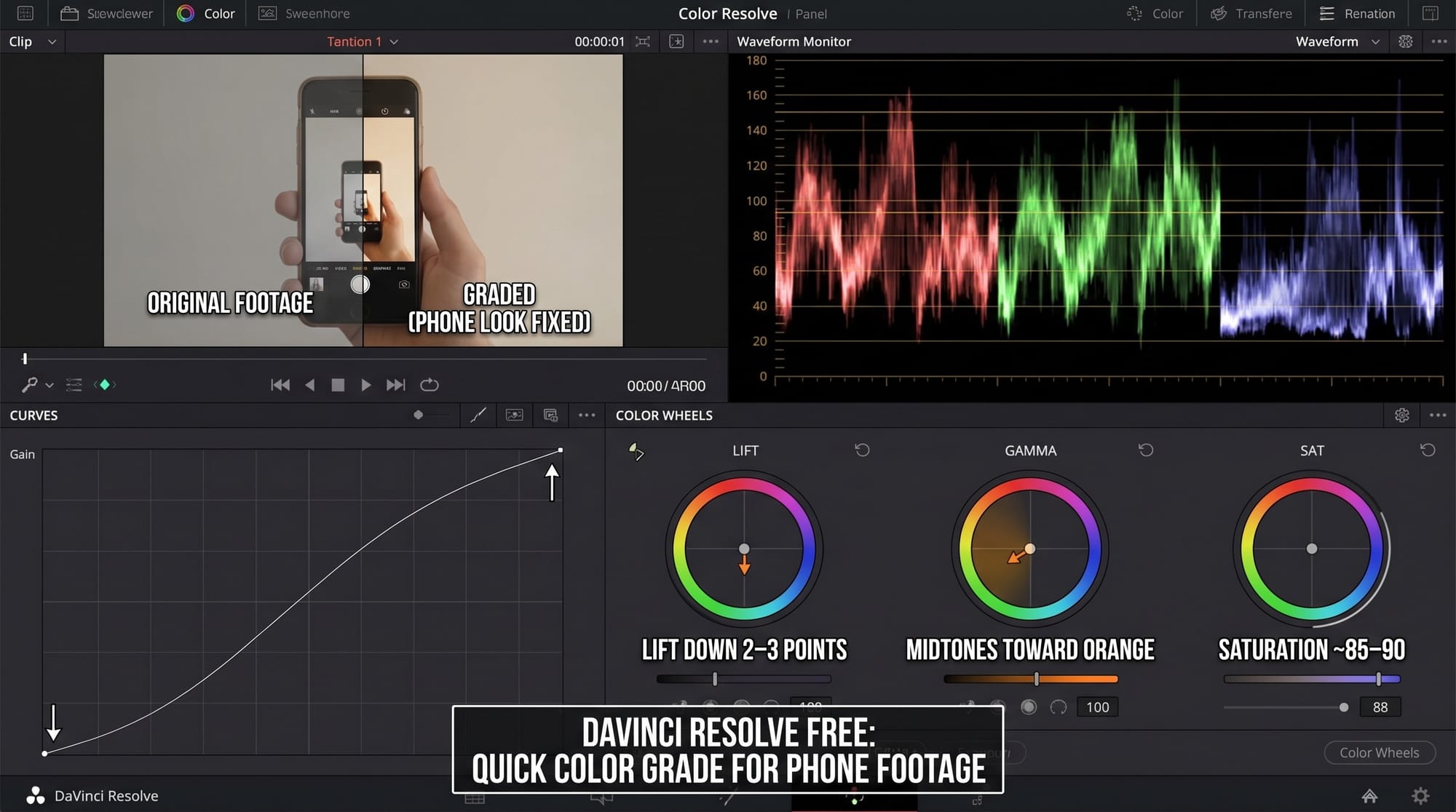Image resolution: width=1456 pixels, height=812 pixels.
Task: Toggle the green keyframe diamond
Action: tap(105, 385)
